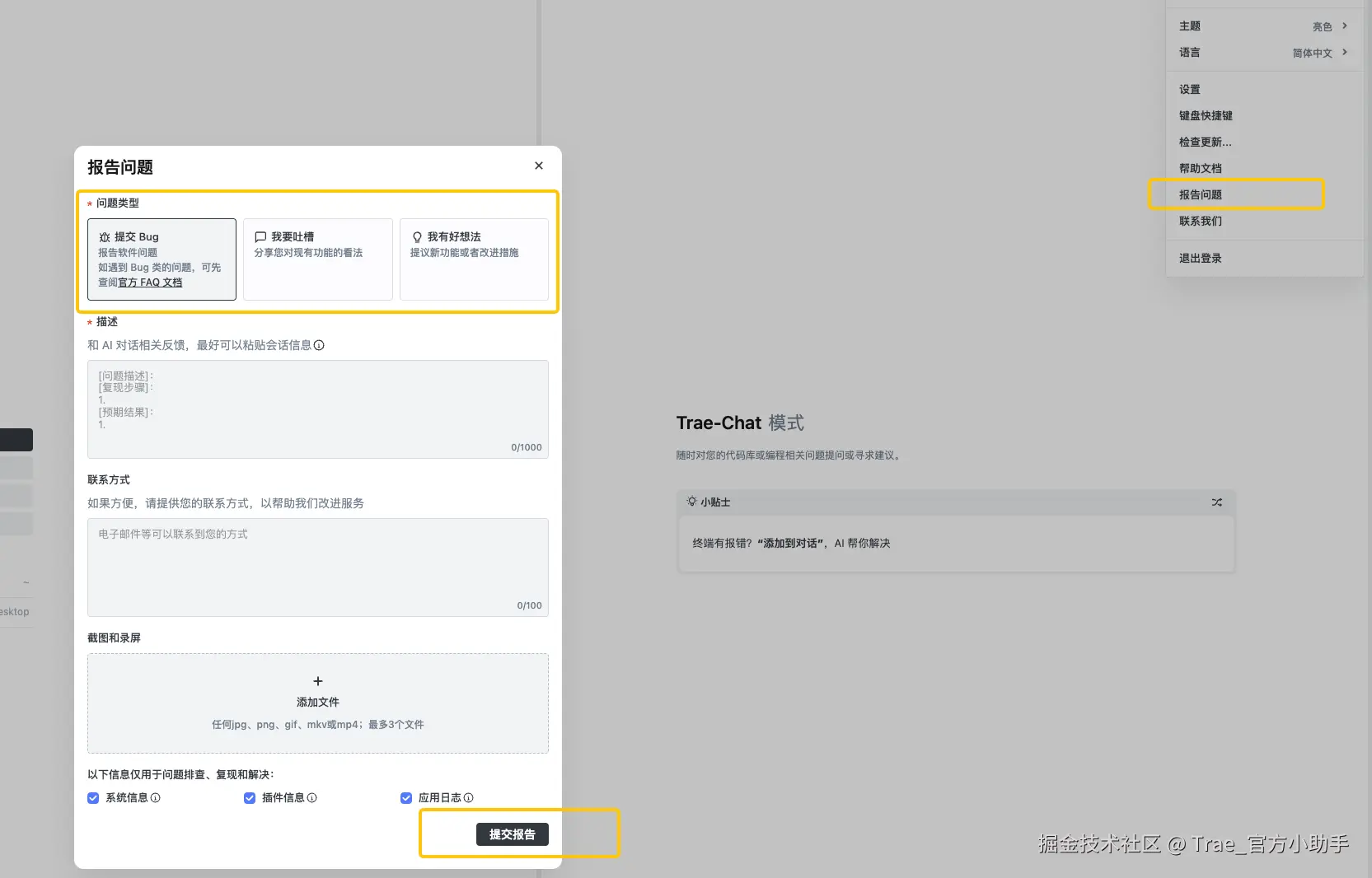
Task: Click the plus icon to add file
Action: (318, 681)
